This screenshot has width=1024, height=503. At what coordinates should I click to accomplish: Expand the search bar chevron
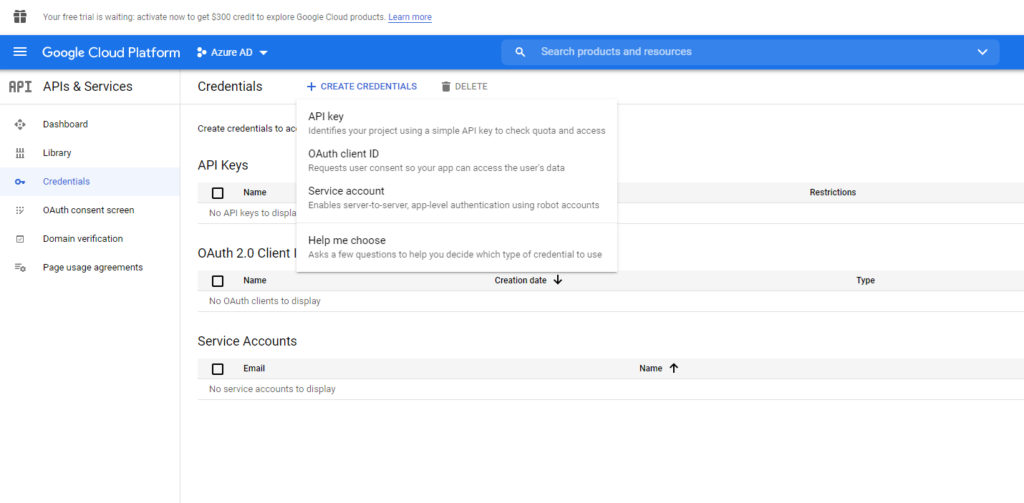point(982,52)
